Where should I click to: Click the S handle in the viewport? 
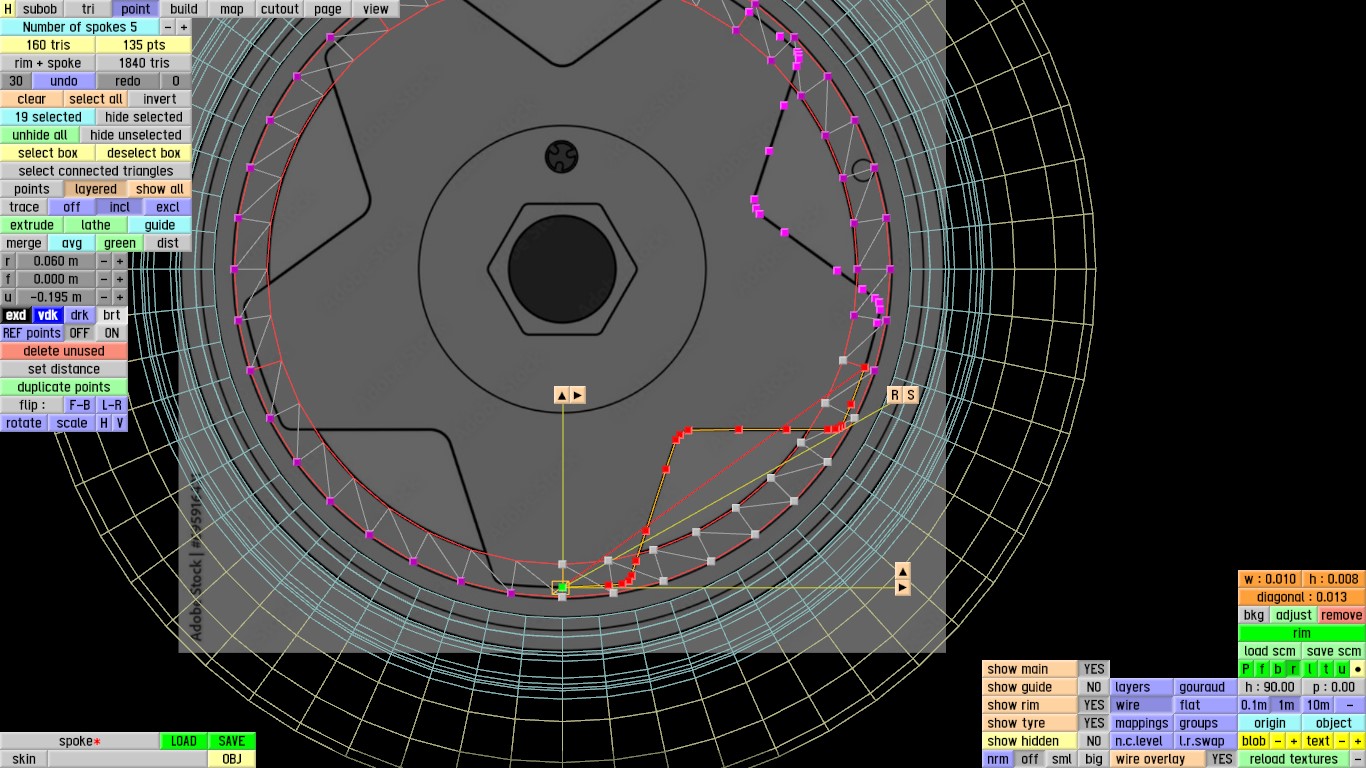(911, 395)
